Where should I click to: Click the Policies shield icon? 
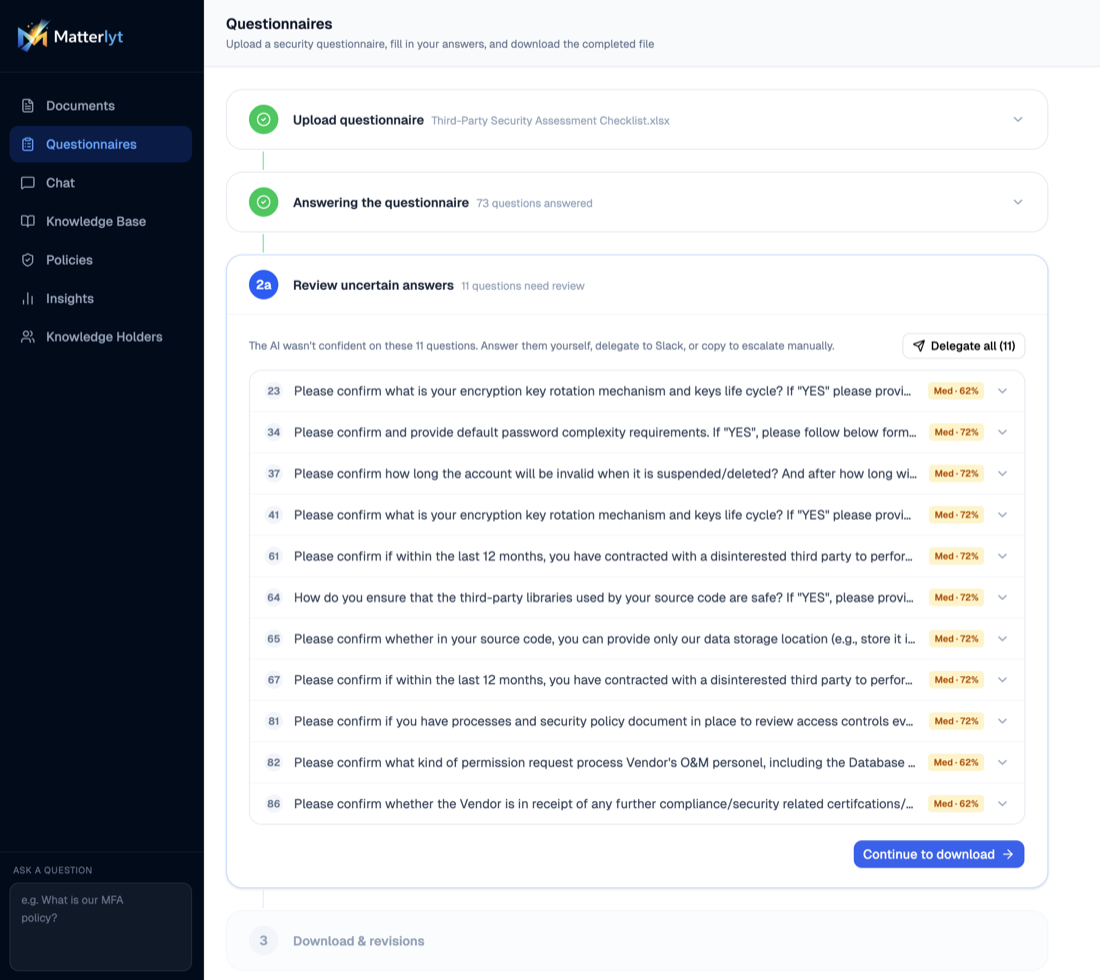pyautogui.click(x=27, y=260)
